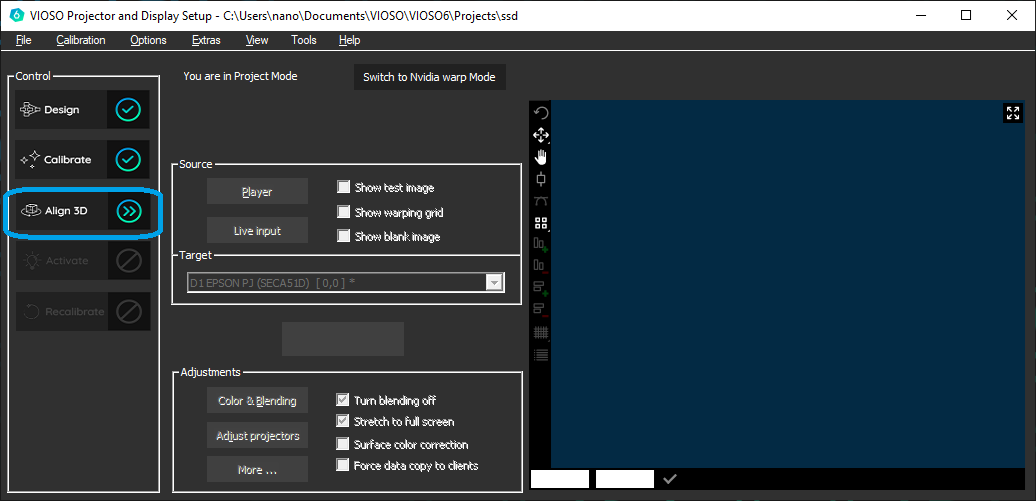Open the Extras menu

point(206,40)
